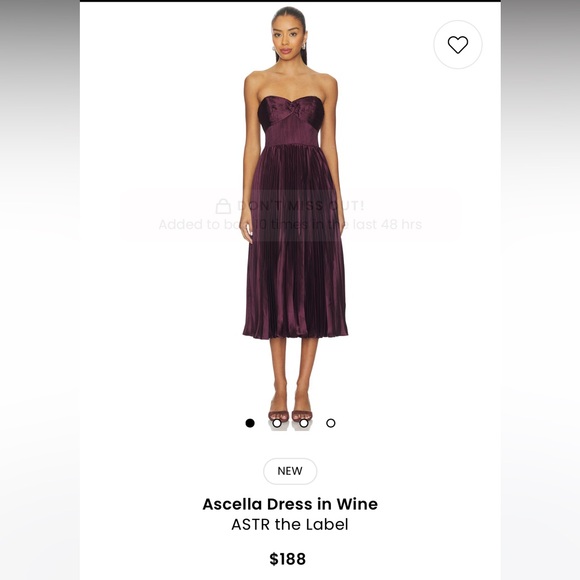Screen dimensions: 580x580
Task: Click the blurred gray right margin
Action: [x=540, y=290]
